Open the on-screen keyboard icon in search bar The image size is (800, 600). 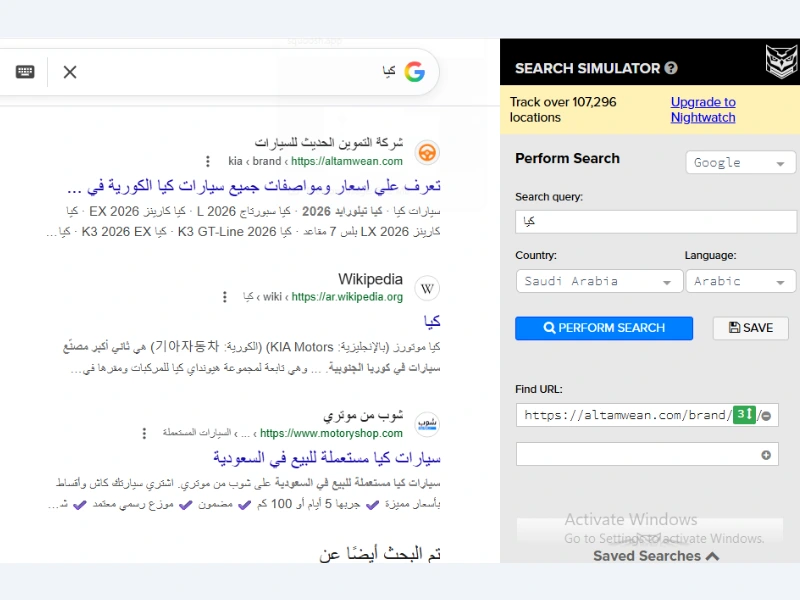tap(25, 71)
